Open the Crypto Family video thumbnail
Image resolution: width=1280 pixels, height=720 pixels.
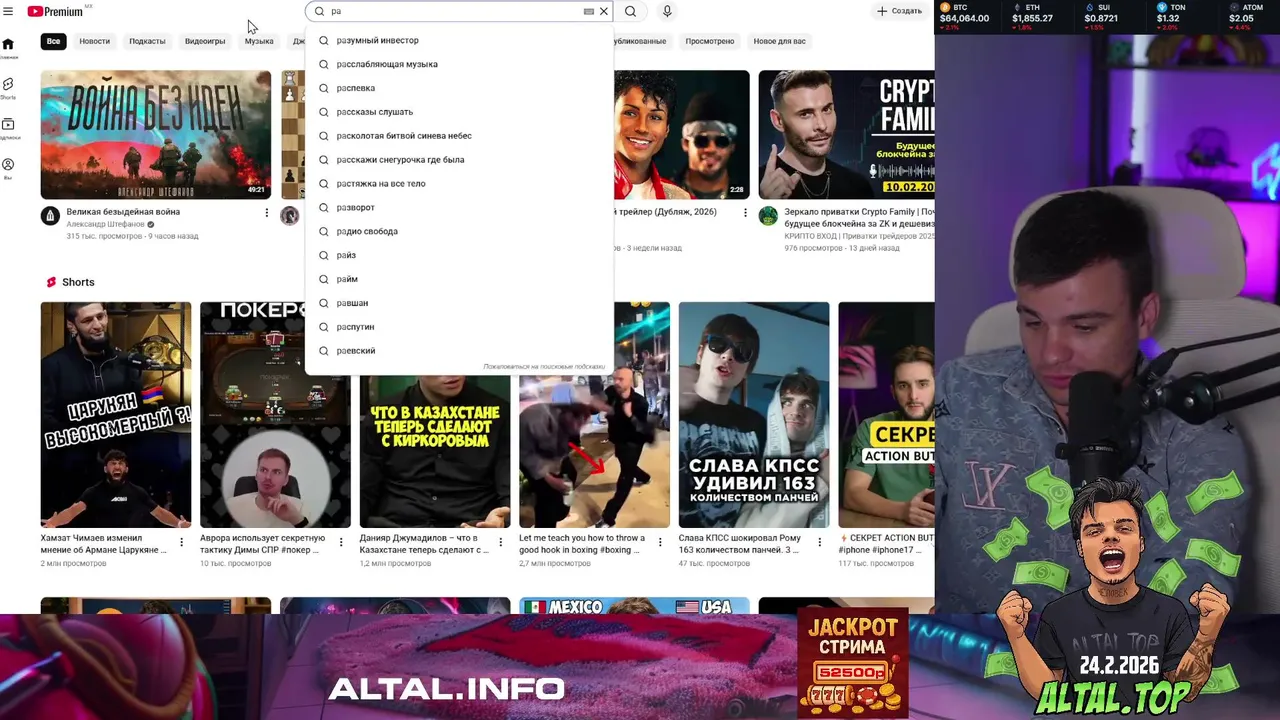click(846, 134)
